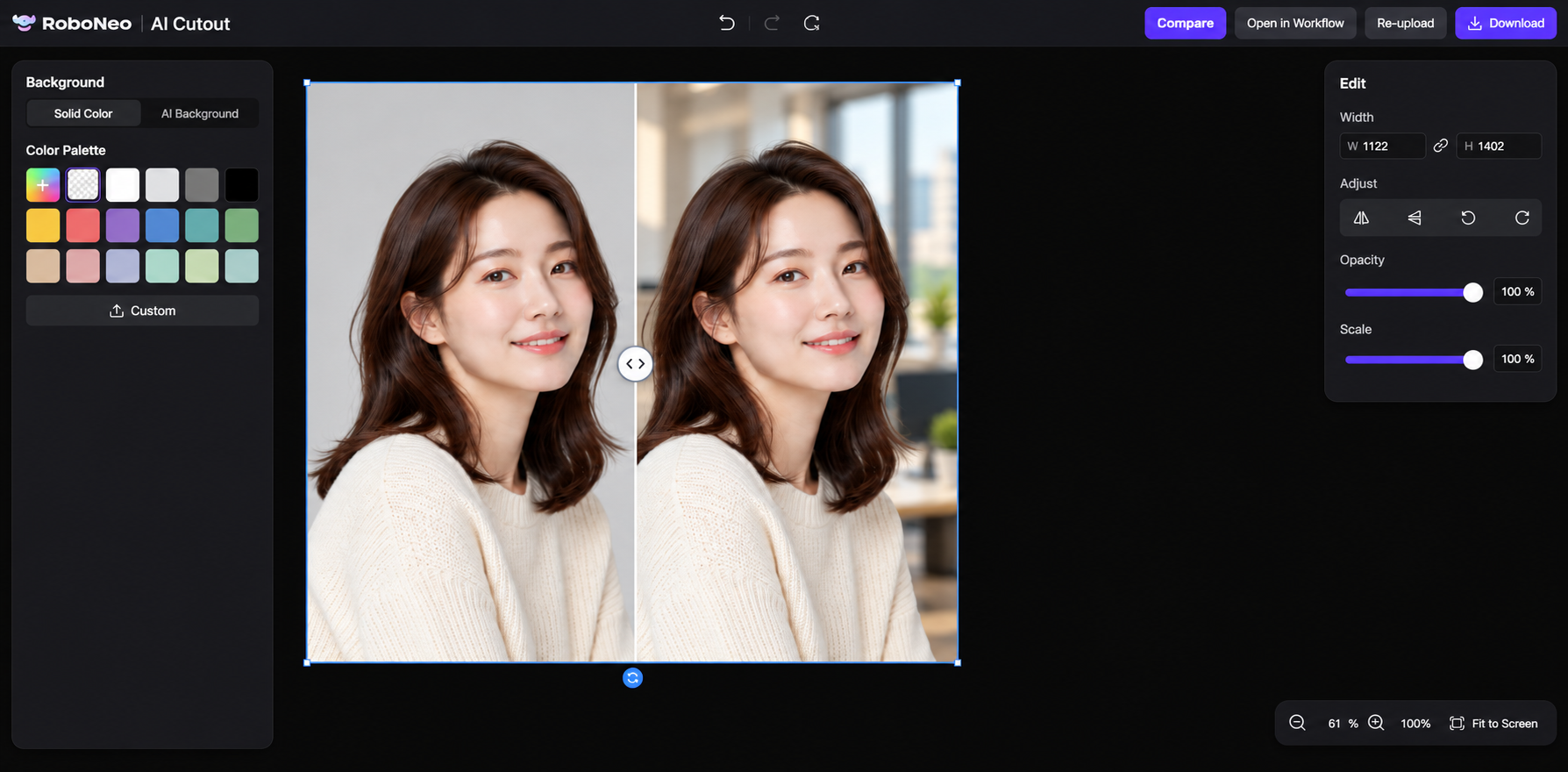Select the blue color swatch

point(162,225)
